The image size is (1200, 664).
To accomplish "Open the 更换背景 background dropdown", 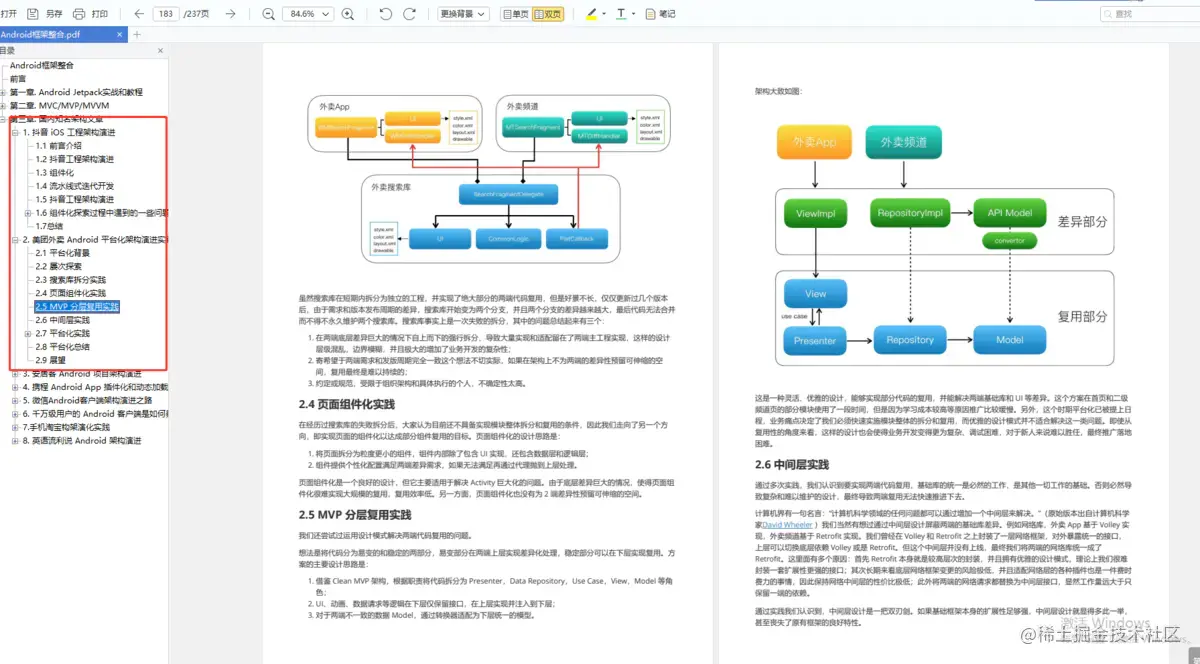I will click(x=463, y=14).
